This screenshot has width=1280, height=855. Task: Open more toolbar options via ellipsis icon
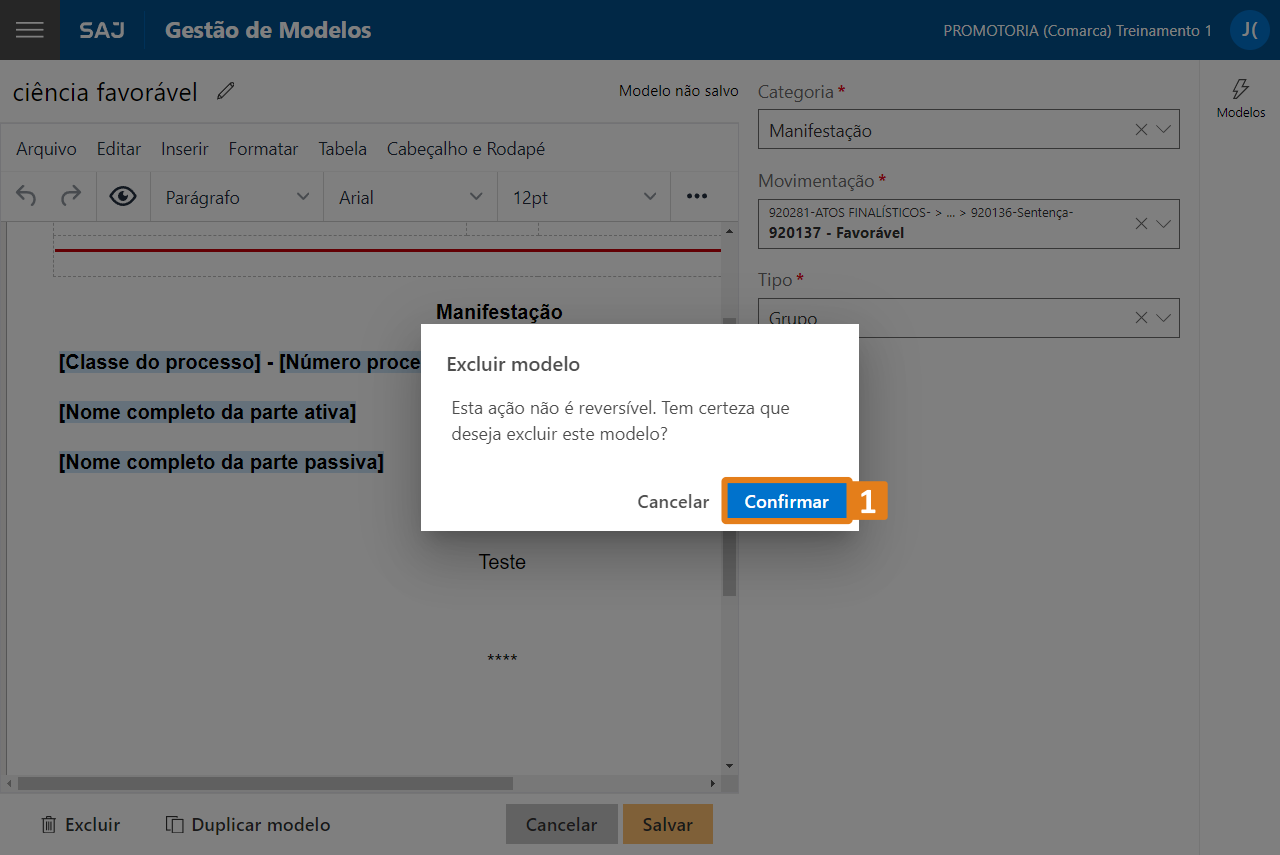[697, 197]
